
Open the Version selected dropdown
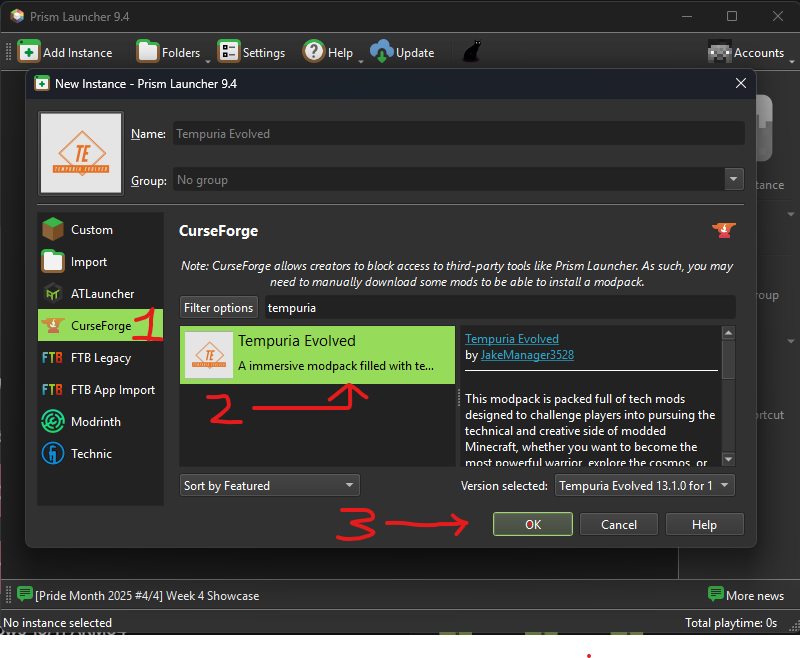645,485
